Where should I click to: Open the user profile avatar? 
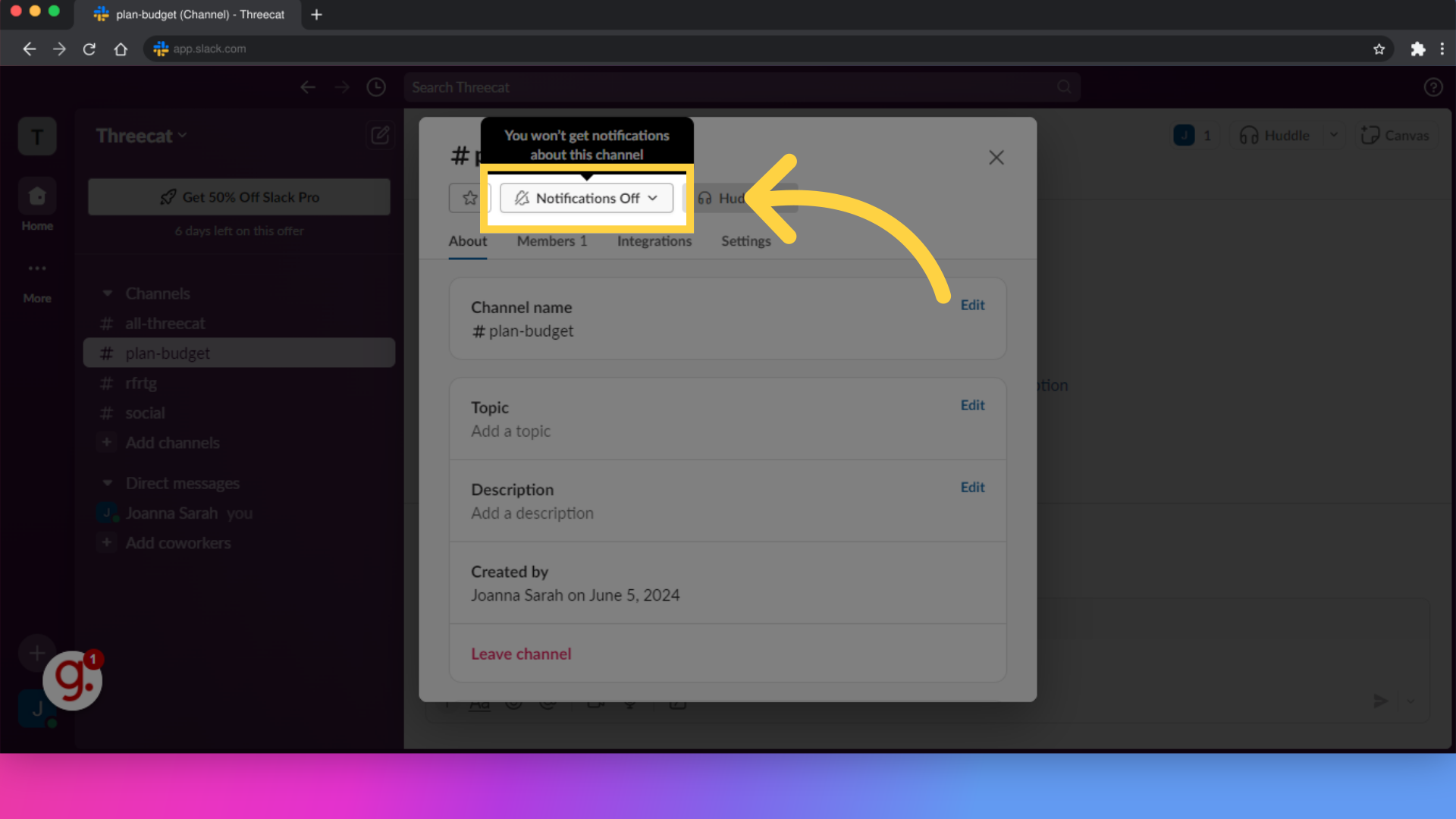(x=32, y=710)
